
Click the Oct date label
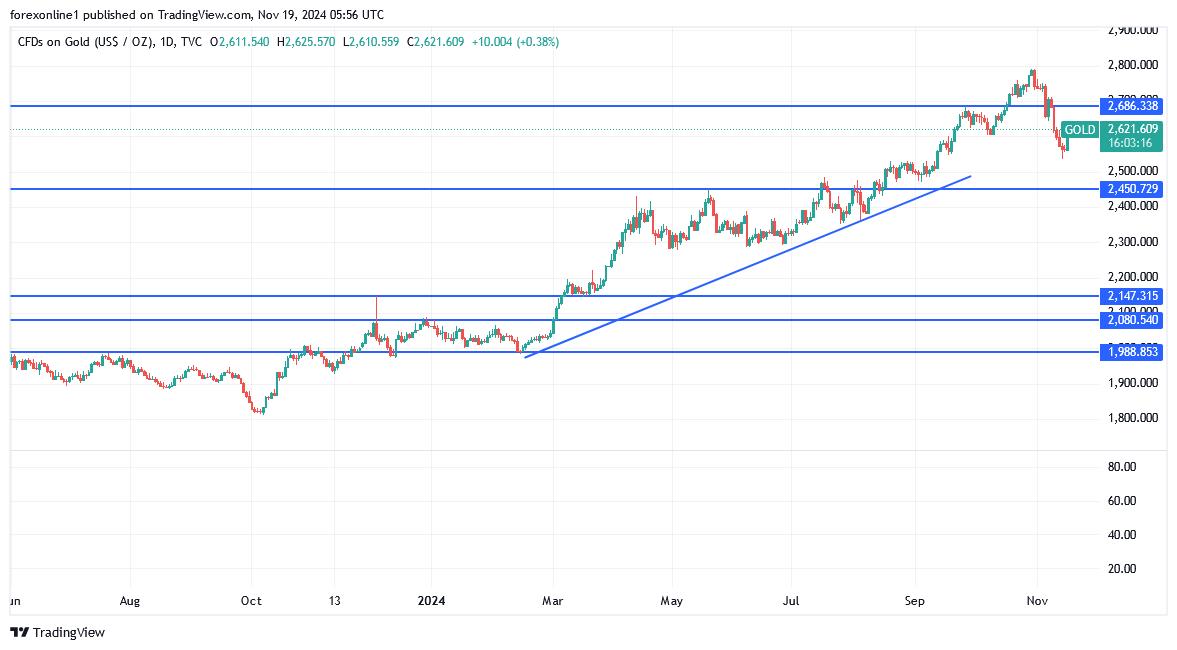251,600
